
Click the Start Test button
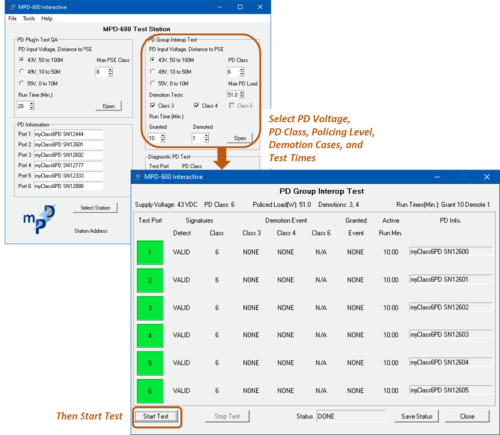[156, 416]
